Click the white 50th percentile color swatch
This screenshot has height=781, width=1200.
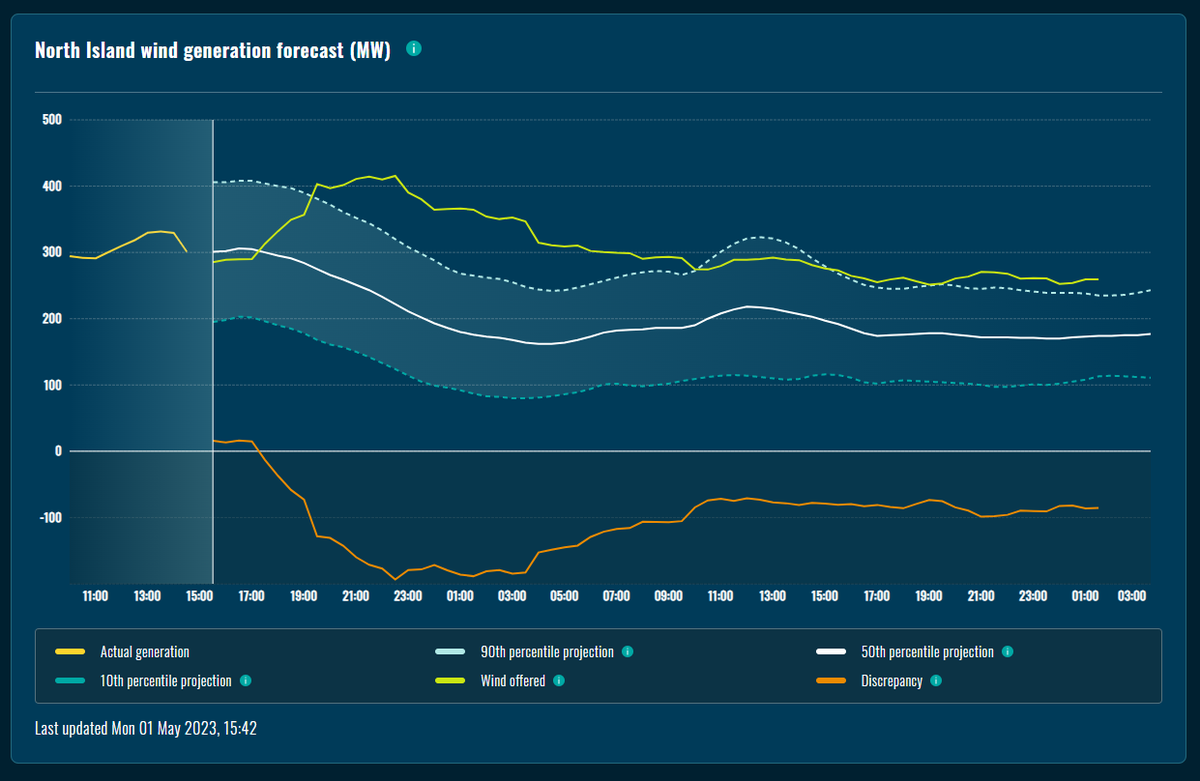coord(830,652)
